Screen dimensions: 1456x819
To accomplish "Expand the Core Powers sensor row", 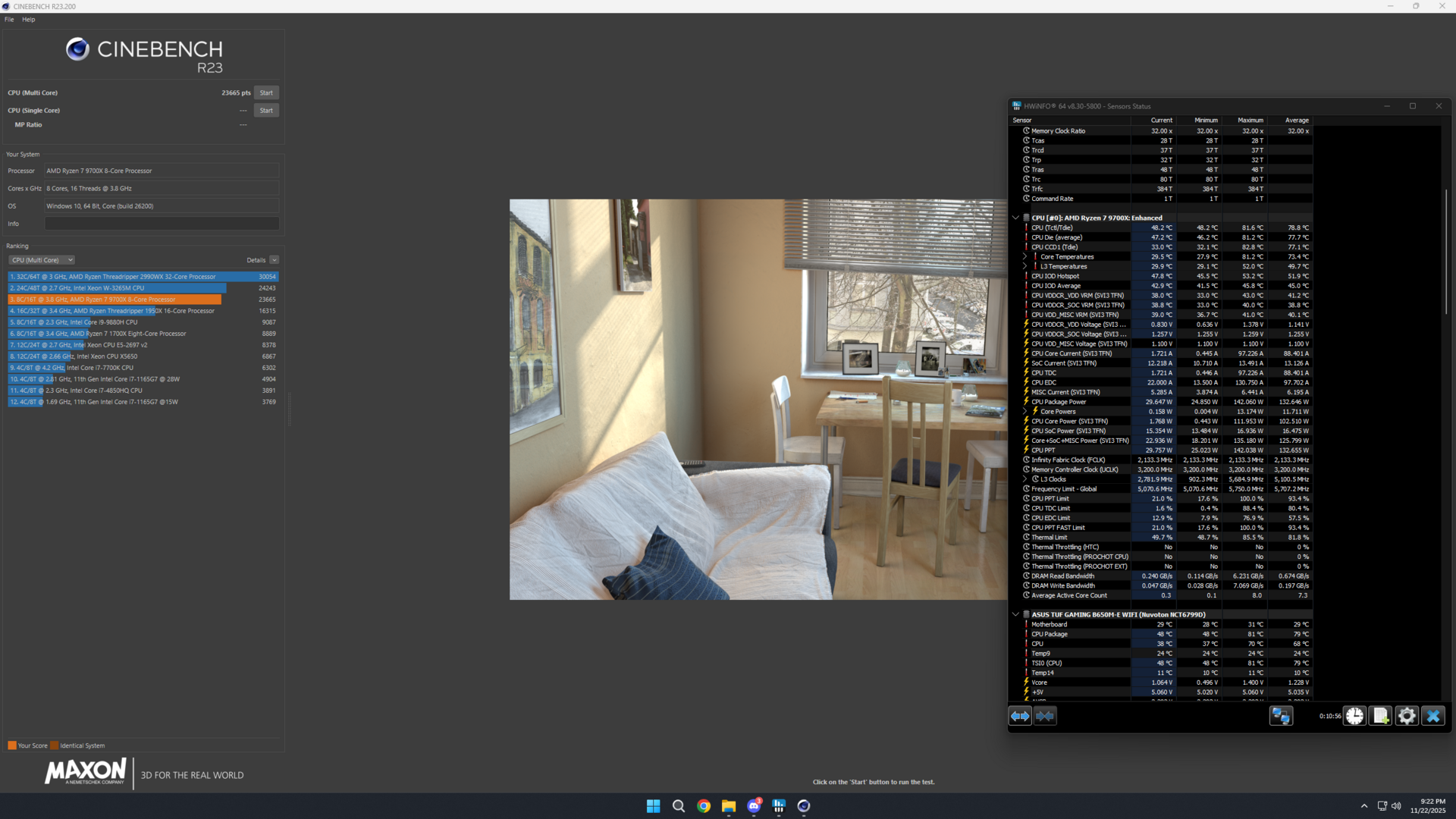I will point(1025,411).
